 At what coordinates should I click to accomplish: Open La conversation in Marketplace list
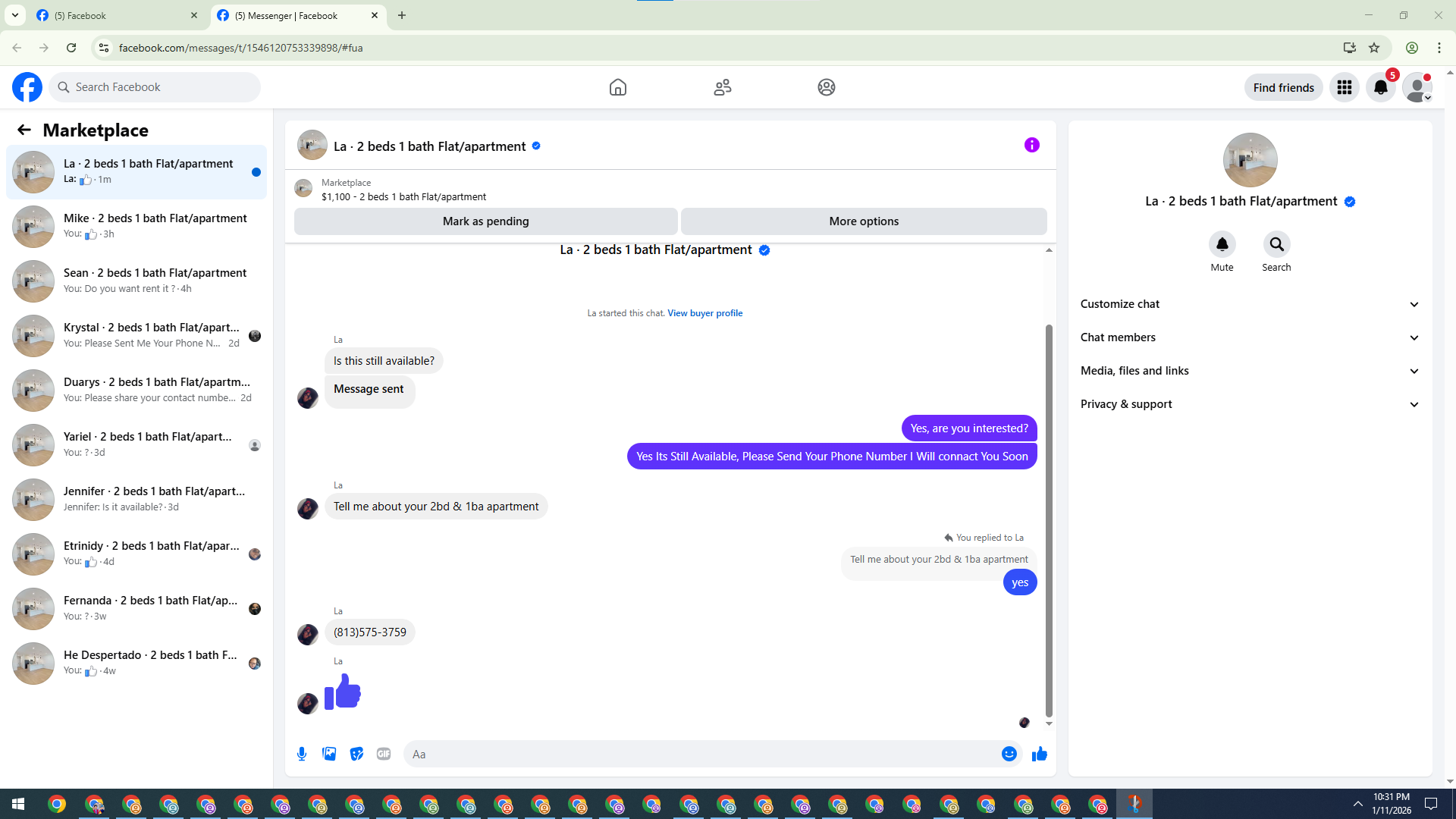pos(136,172)
